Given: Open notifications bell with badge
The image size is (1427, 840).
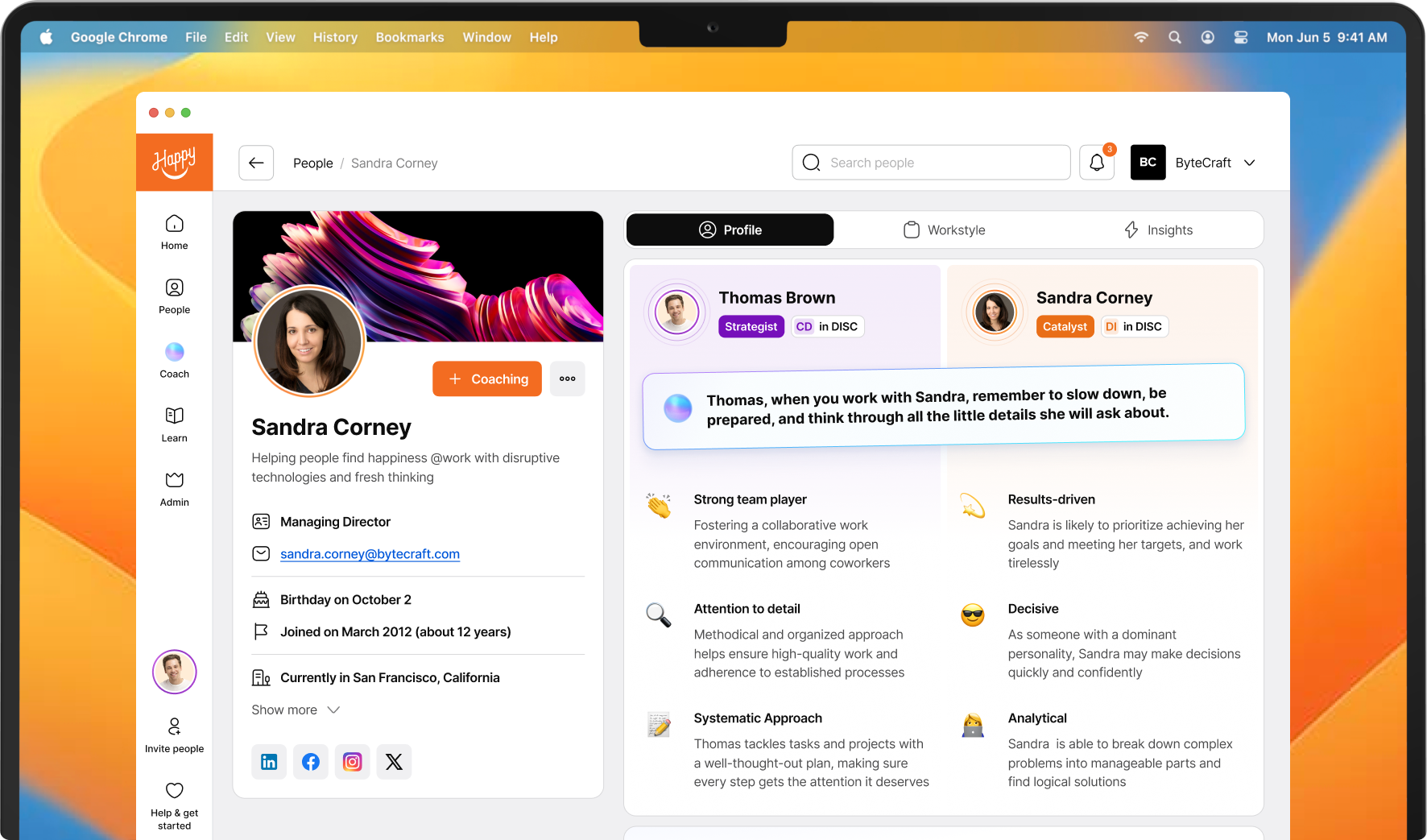Looking at the screenshot, I should (x=1097, y=163).
